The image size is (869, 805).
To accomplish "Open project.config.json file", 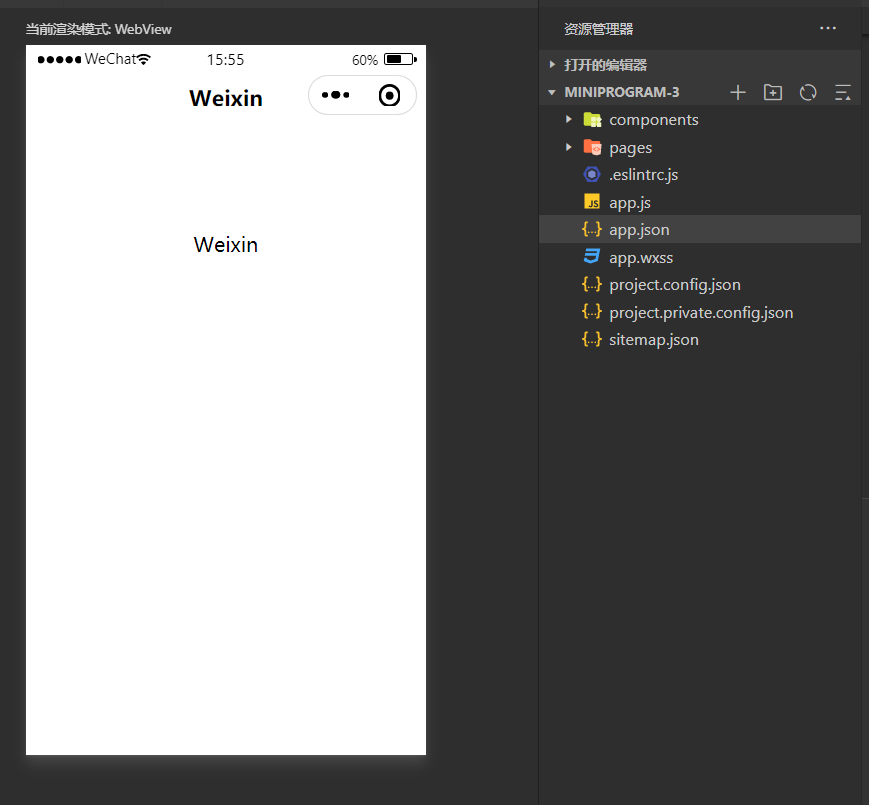I will [x=699, y=284].
